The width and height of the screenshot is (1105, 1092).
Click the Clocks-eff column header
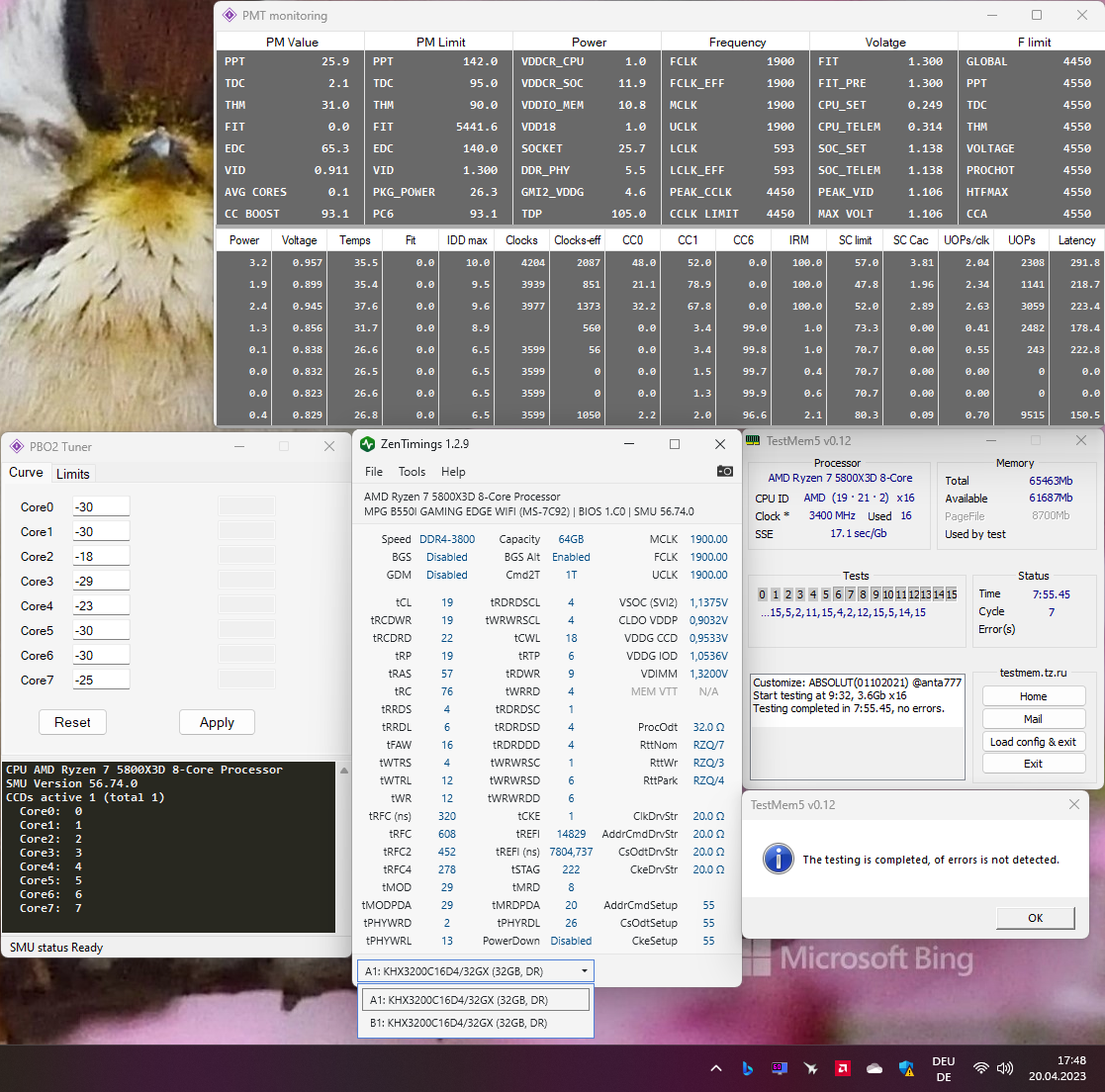(577, 240)
